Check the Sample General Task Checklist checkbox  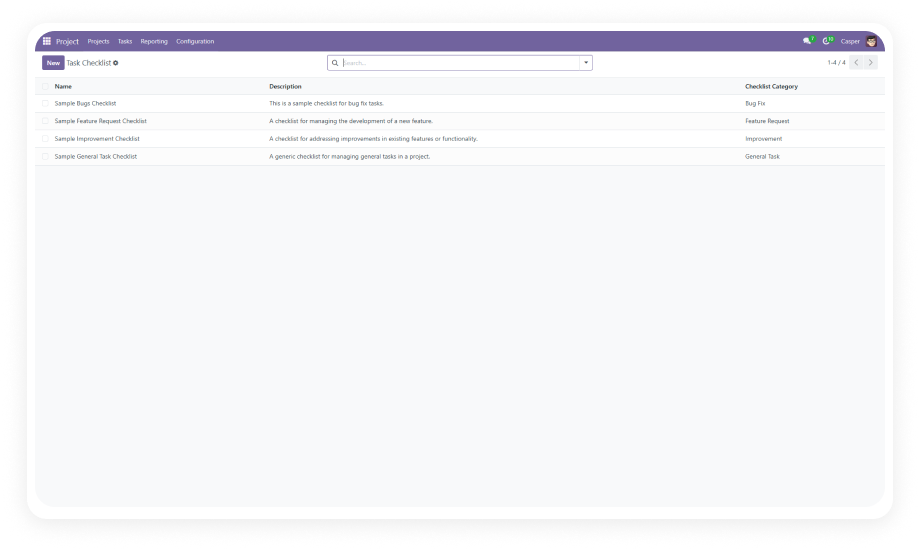[x=45, y=157]
